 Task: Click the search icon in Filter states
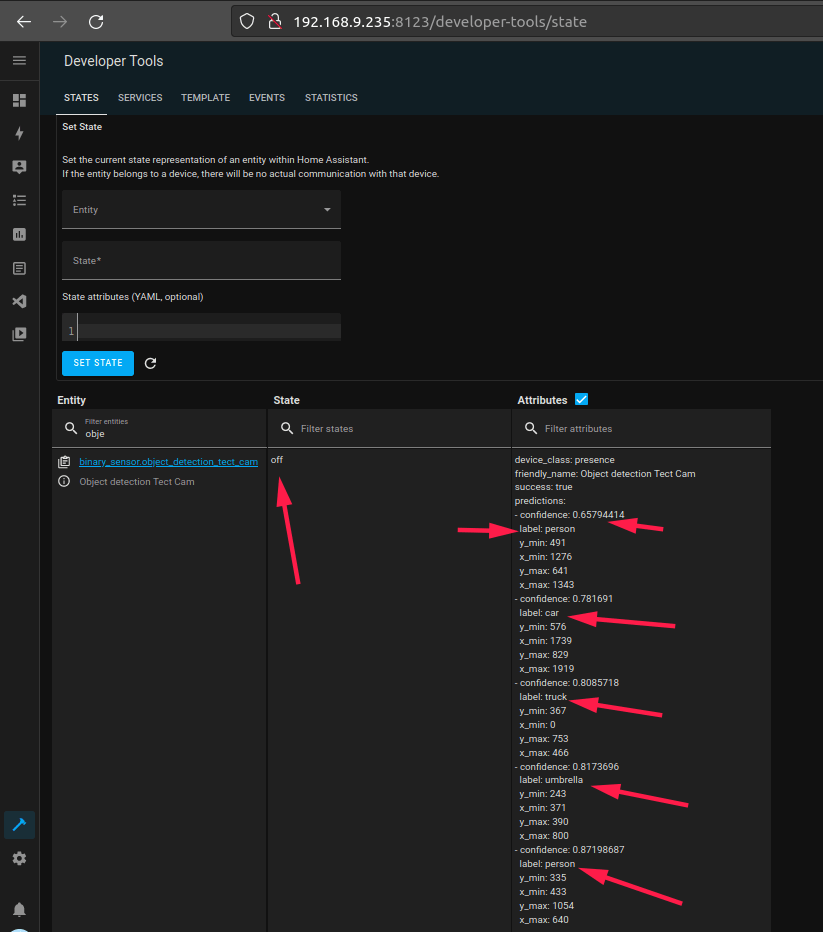287,429
